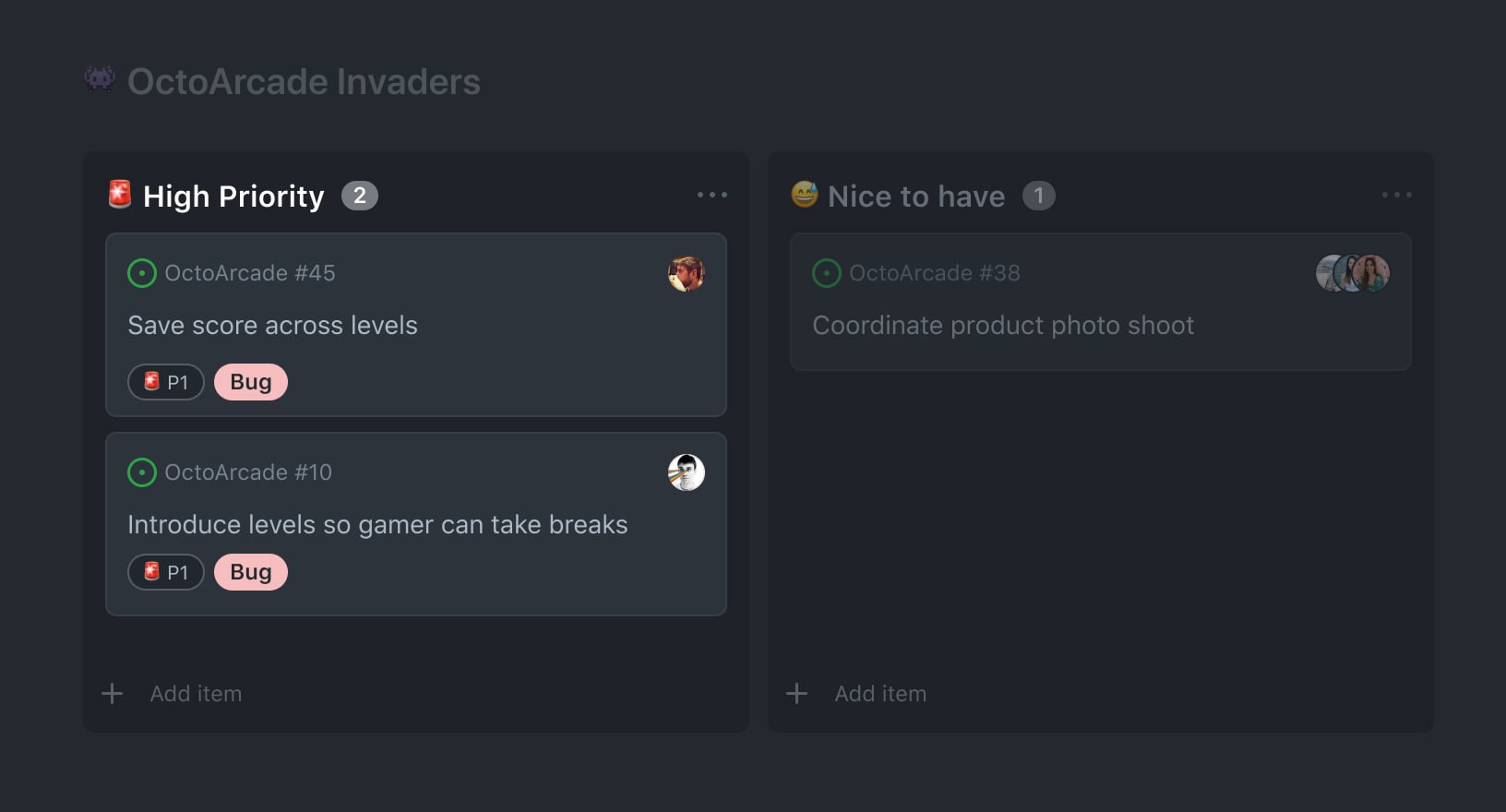Click open issue status icon on OctoArcade #10
Image resolution: width=1506 pixels, height=812 pixels.
click(141, 472)
